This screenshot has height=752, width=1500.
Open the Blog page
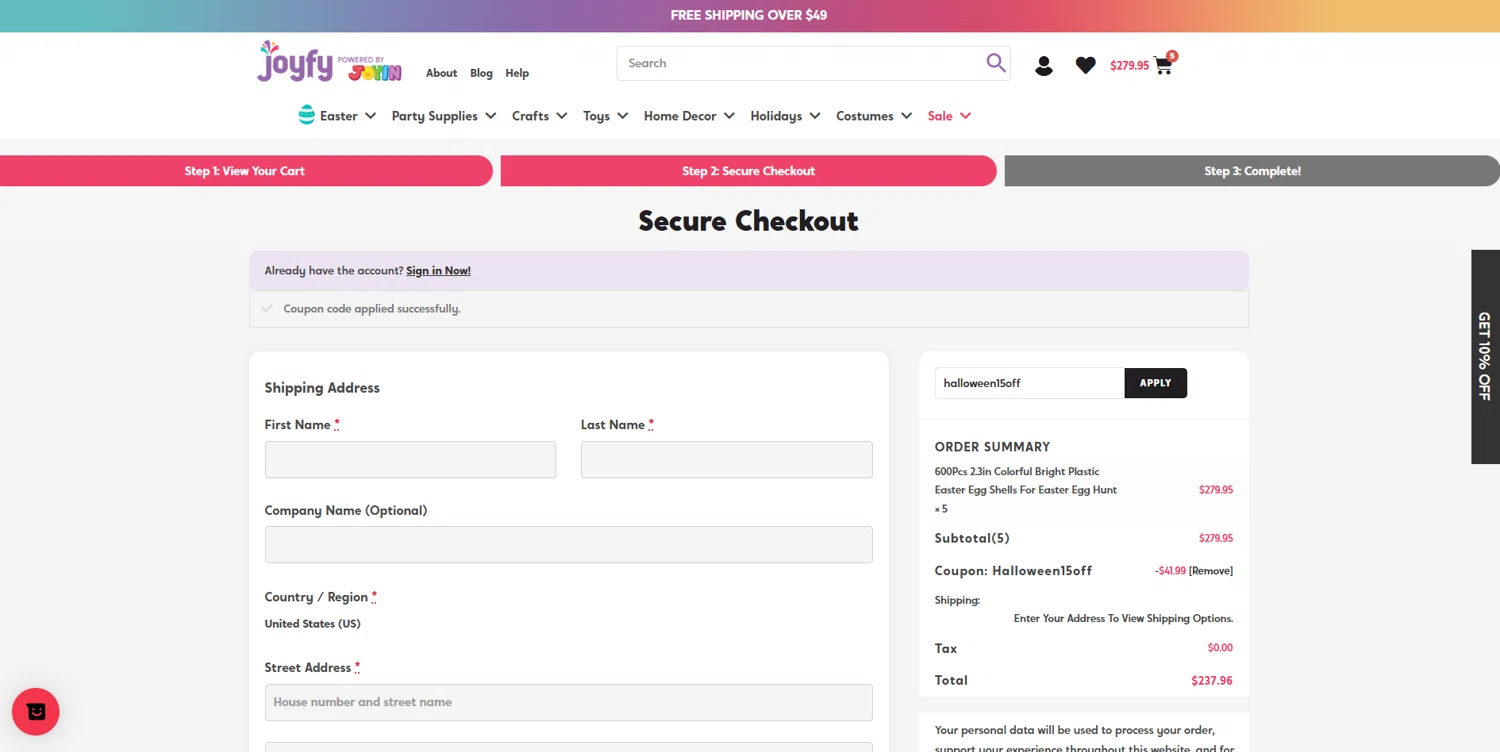click(481, 73)
